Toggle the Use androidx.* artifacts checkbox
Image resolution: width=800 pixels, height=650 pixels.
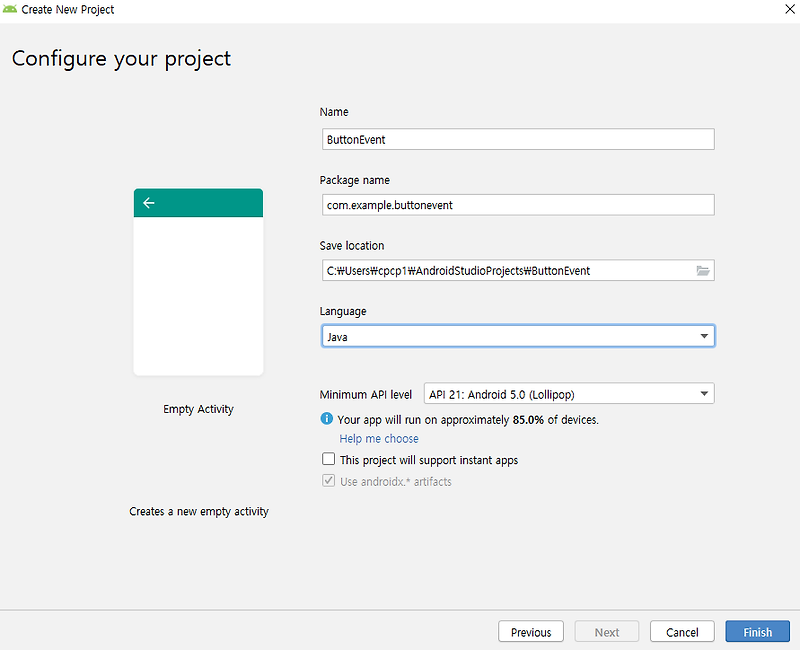click(328, 481)
